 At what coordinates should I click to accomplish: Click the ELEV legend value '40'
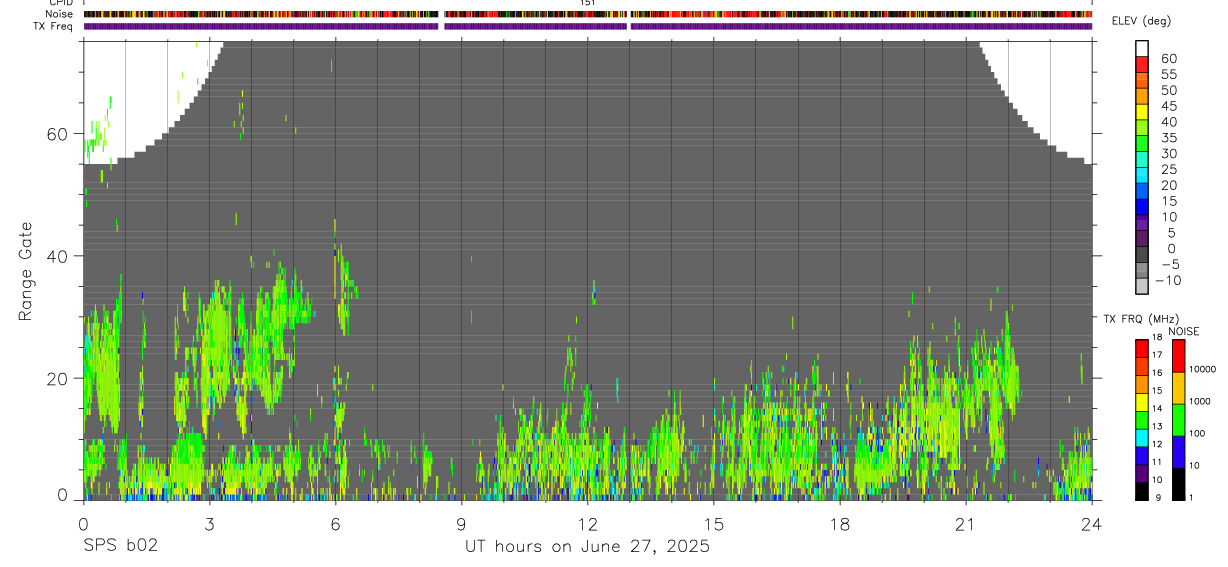coord(1169,122)
